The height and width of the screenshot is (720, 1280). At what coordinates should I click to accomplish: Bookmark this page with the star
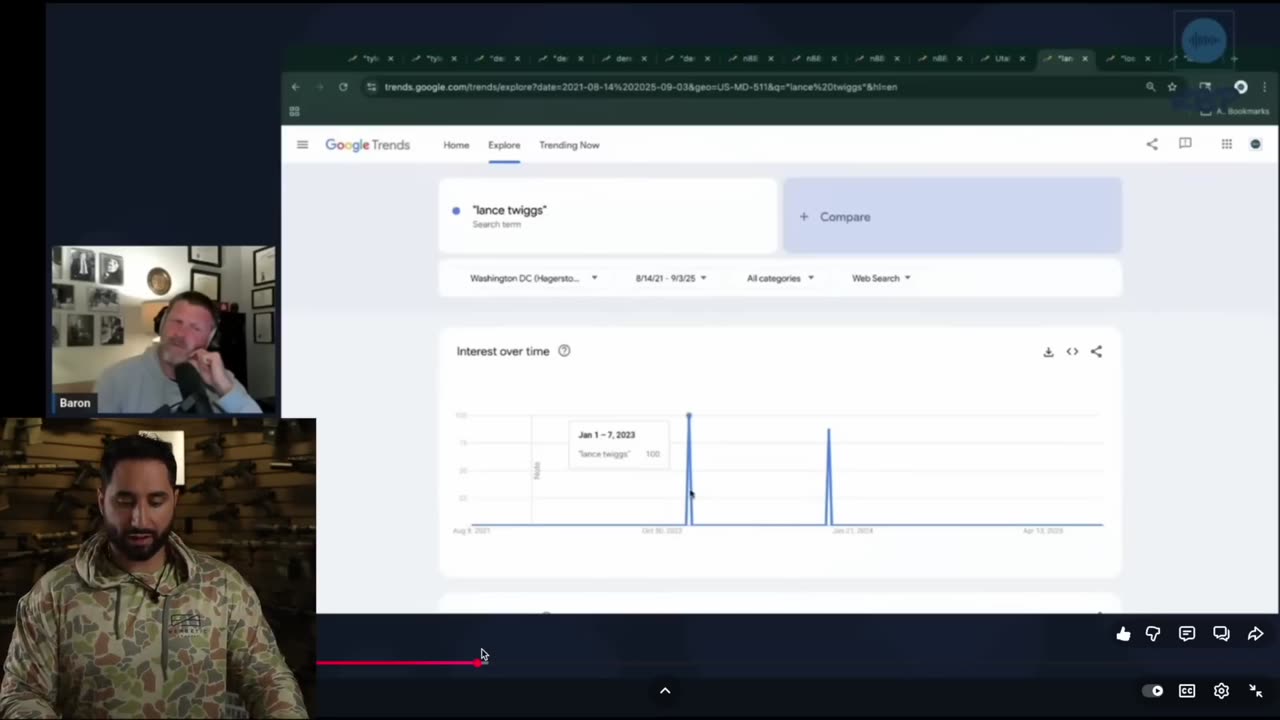pyautogui.click(x=1172, y=87)
